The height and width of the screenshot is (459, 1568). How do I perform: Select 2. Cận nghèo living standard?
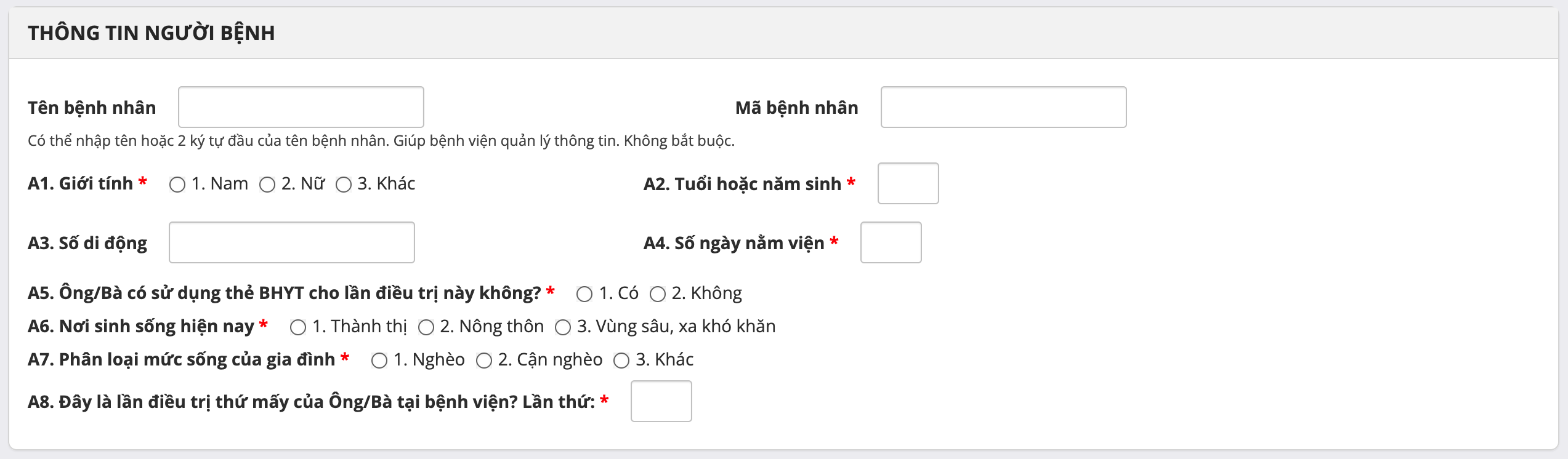click(484, 361)
